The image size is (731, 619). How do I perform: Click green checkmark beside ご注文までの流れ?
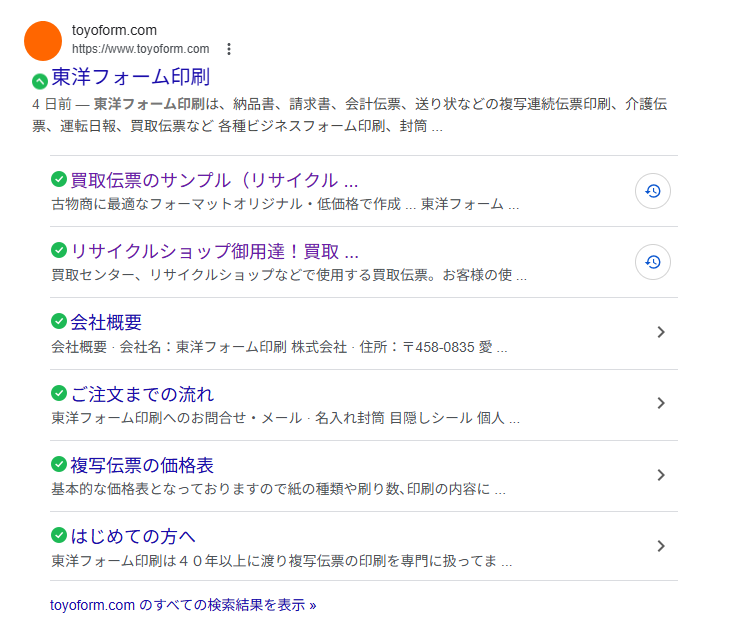point(59,394)
